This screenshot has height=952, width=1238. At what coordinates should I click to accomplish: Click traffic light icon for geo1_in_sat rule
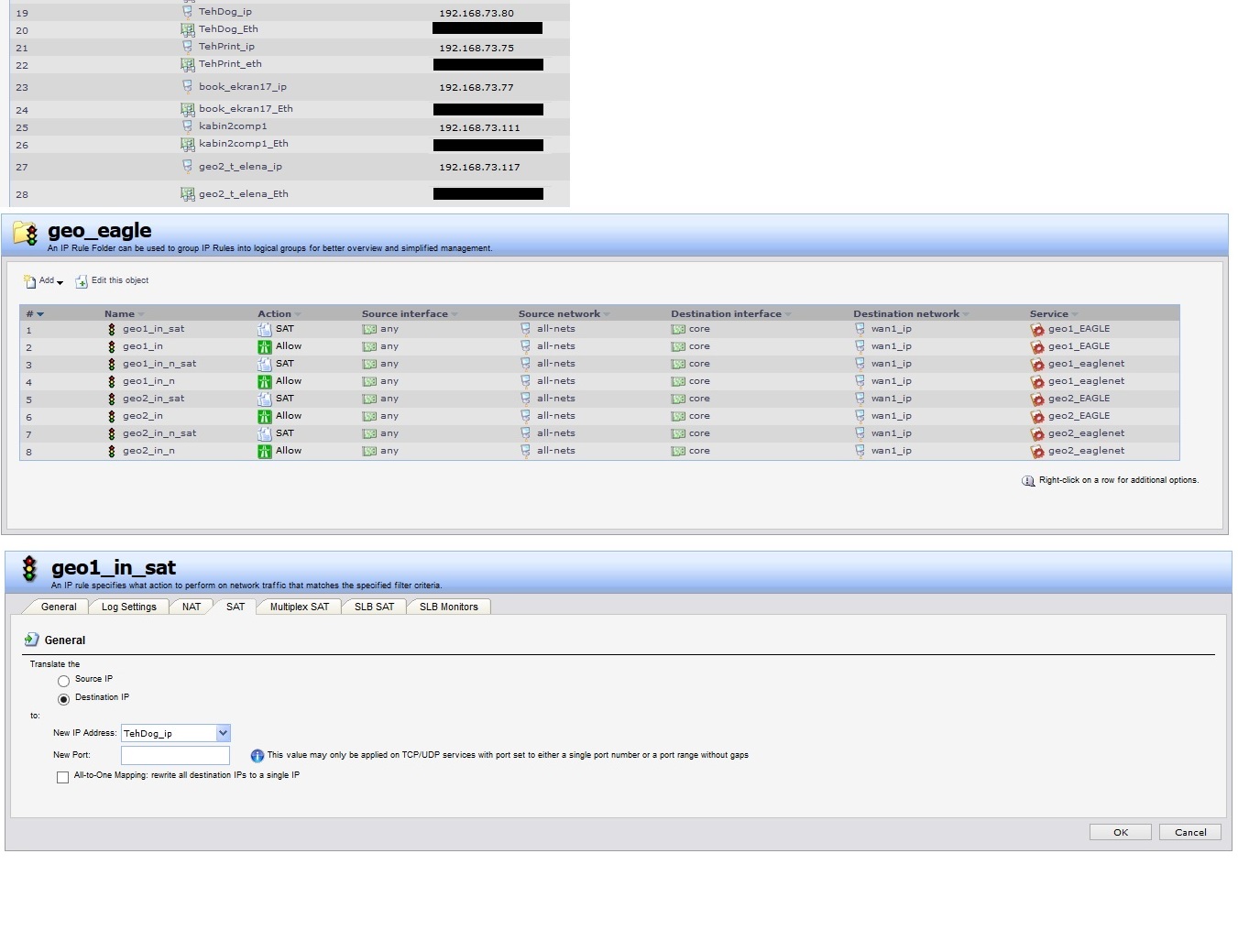[x=112, y=329]
